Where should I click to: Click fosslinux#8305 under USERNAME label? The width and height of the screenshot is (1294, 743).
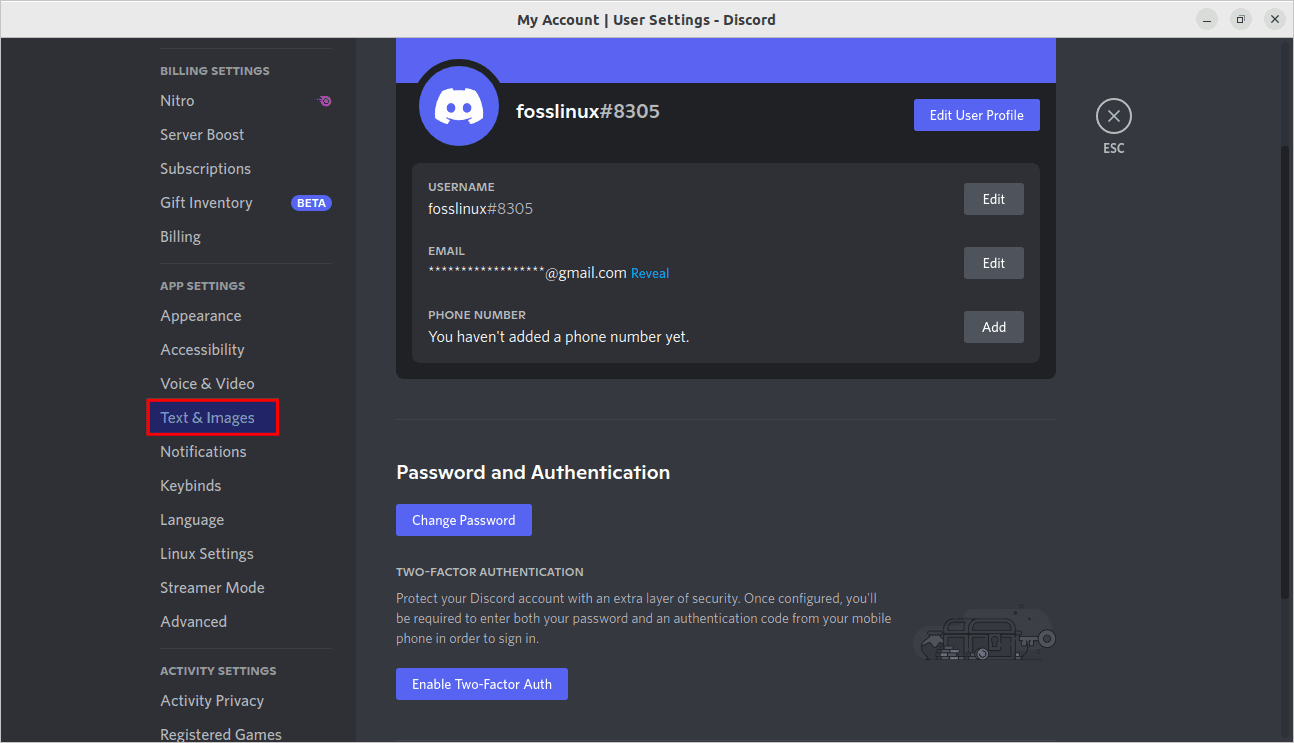pos(481,209)
